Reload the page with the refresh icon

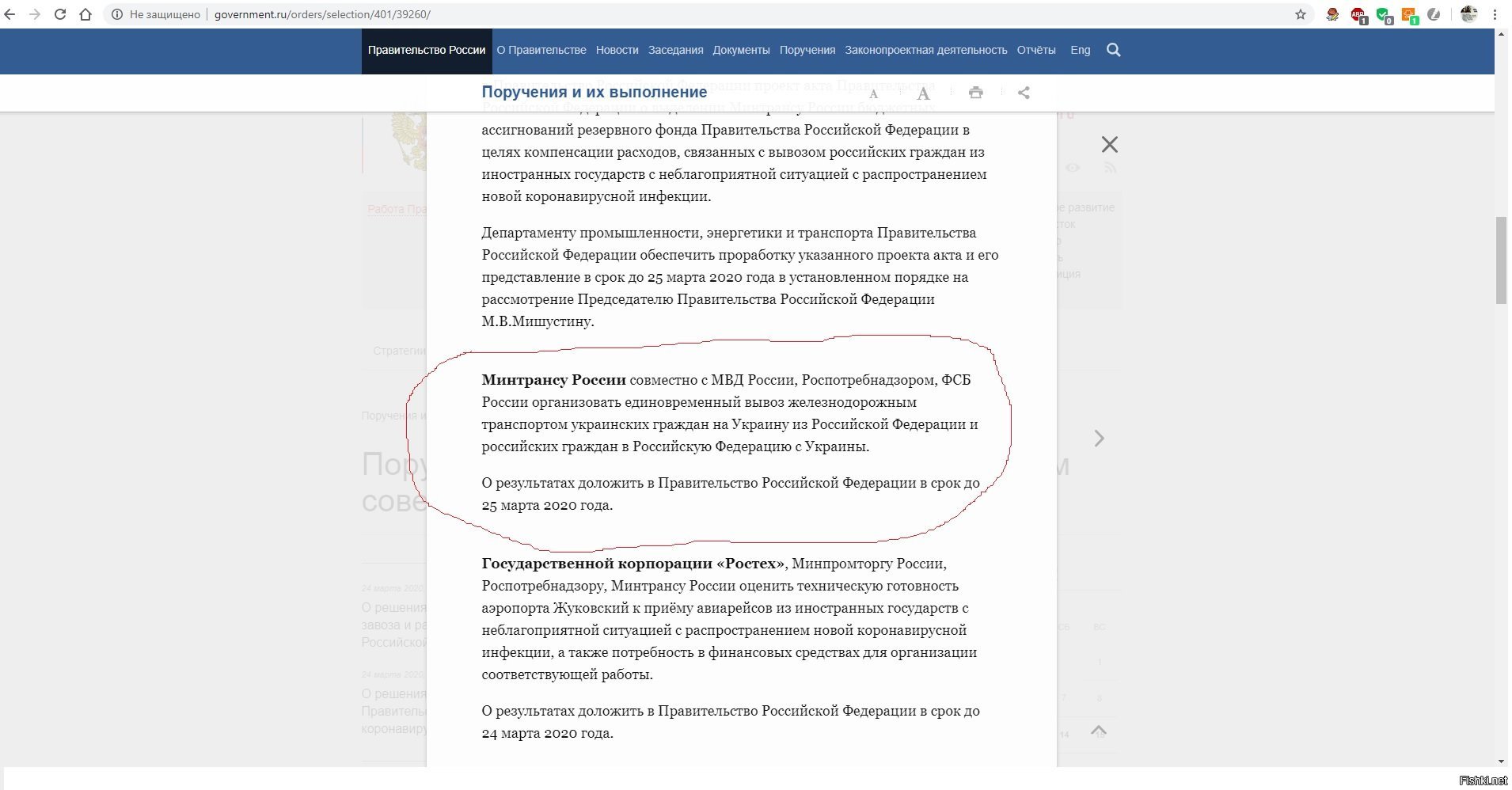pyautogui.click(x=60, y=14)
